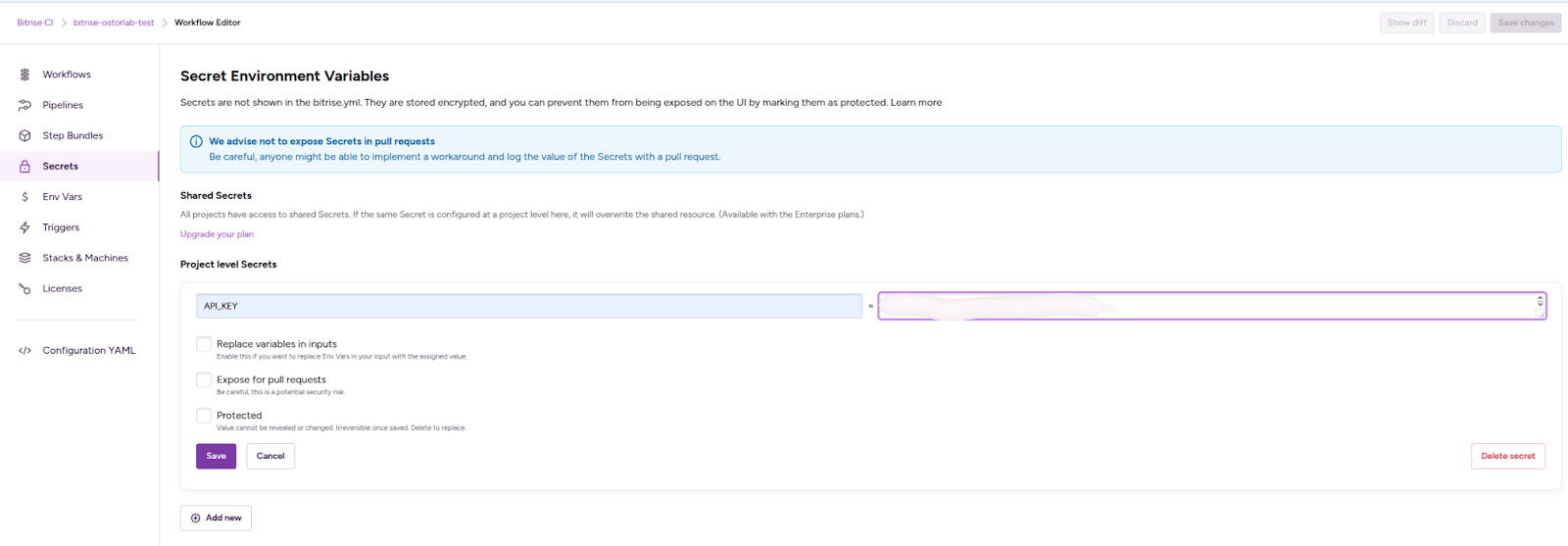Click the Triggers lightning icon
This screenshot has width=1568, height=546.
24,227
